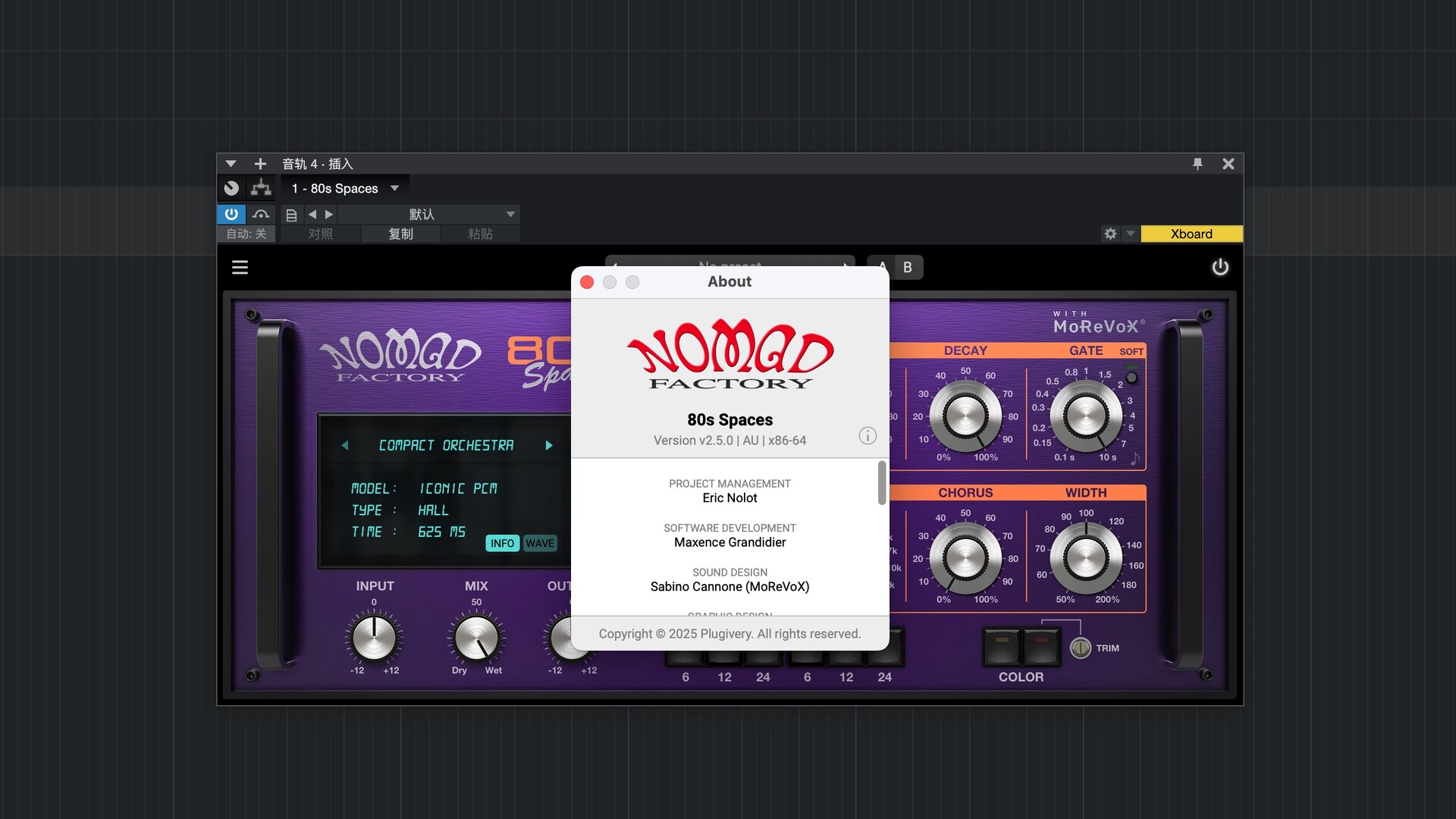Expand the small arrow beside gear icon

[1130, 234]
